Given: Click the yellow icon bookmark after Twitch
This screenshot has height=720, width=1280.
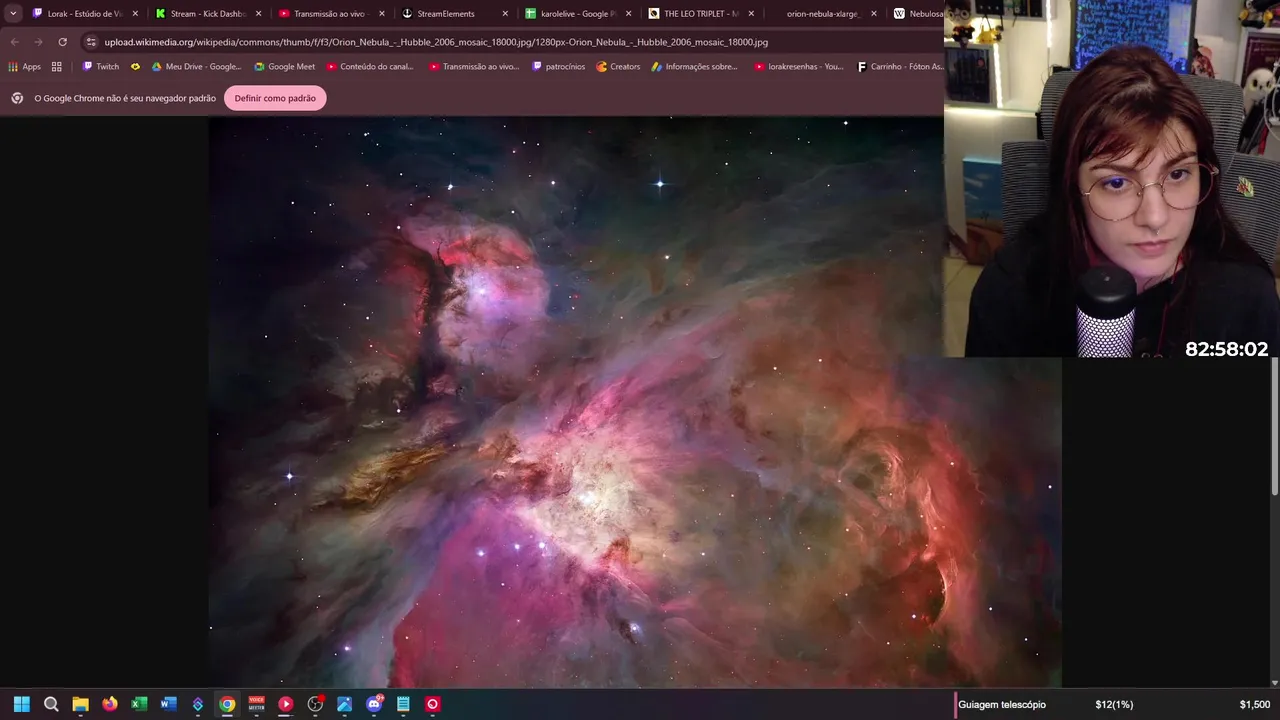Looking at the screenshot, I should coord(135,67).
